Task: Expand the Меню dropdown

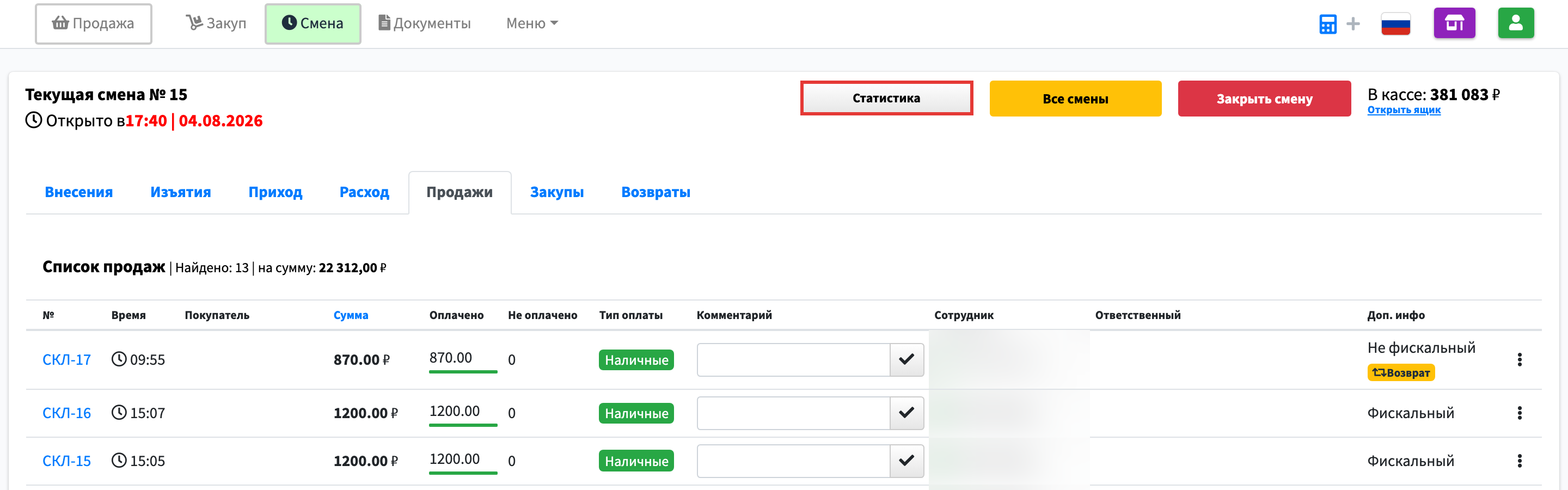Action: 532,23
